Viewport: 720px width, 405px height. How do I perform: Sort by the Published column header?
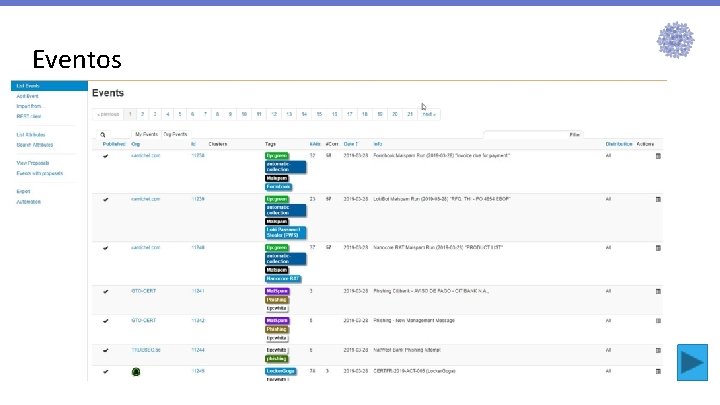[114, 144]
